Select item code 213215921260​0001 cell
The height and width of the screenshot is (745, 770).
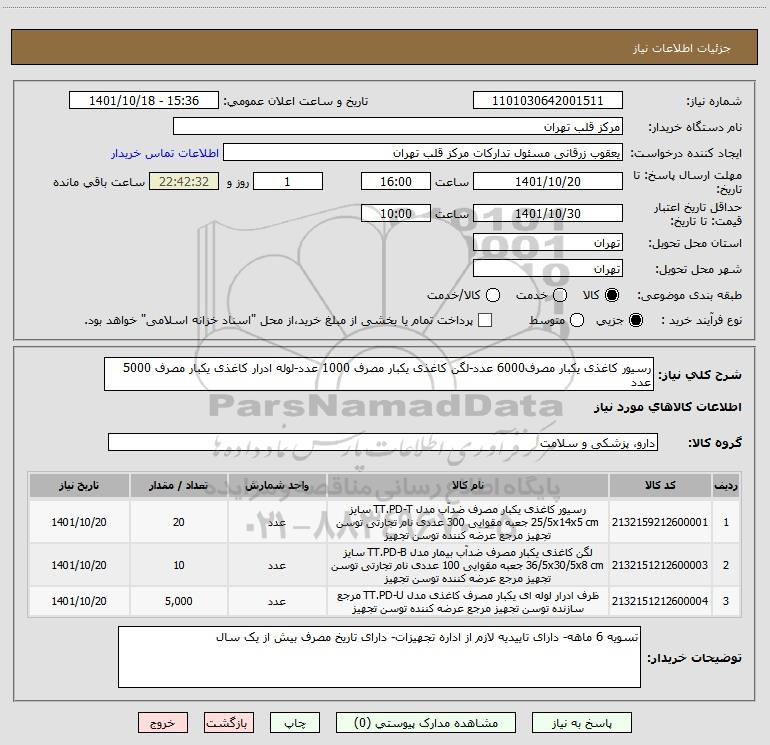[x=660, y=522]
